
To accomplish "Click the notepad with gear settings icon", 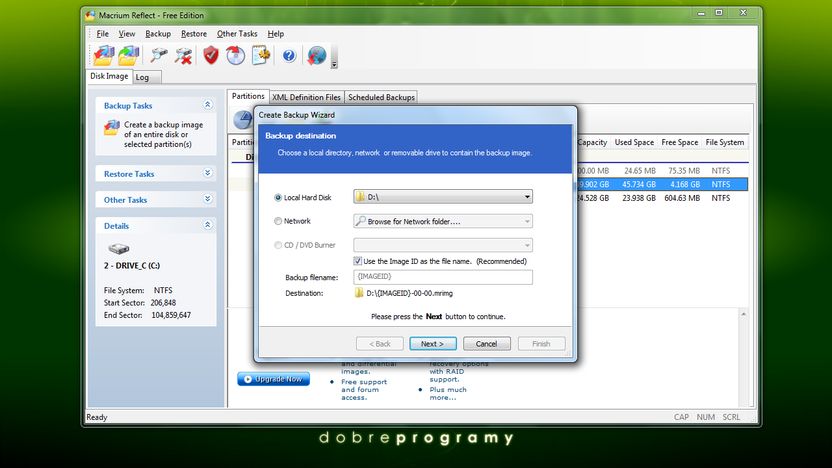I will (261, 55).
